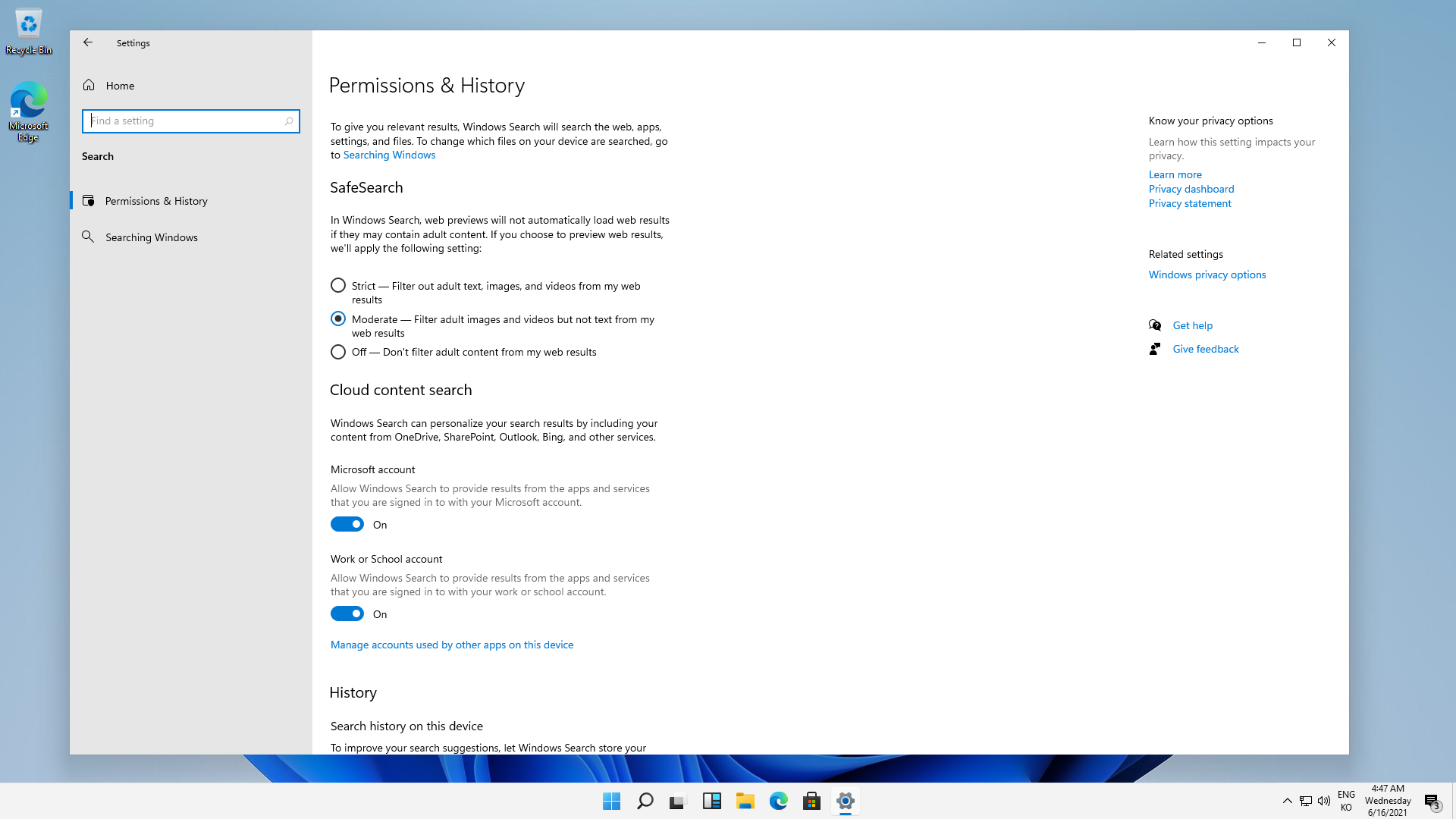Viewport: 1456px width, 819px height.
Task: Open the Searching Windows section
Action: (151, 237)
